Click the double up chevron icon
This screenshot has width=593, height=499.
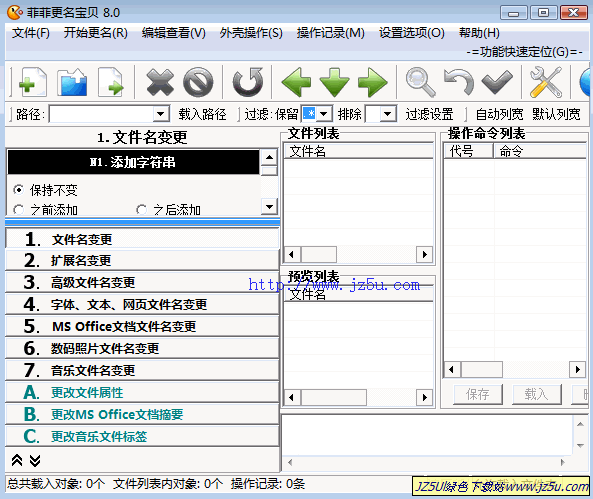[x=17, y=460]
